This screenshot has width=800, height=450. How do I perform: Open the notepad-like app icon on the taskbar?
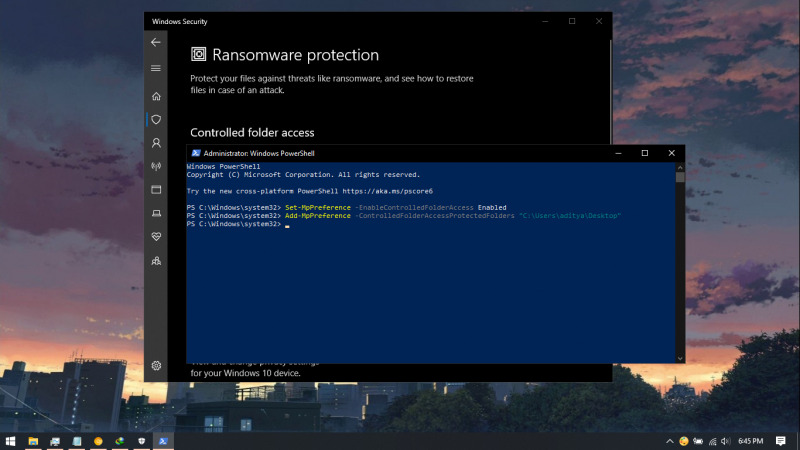77,441
